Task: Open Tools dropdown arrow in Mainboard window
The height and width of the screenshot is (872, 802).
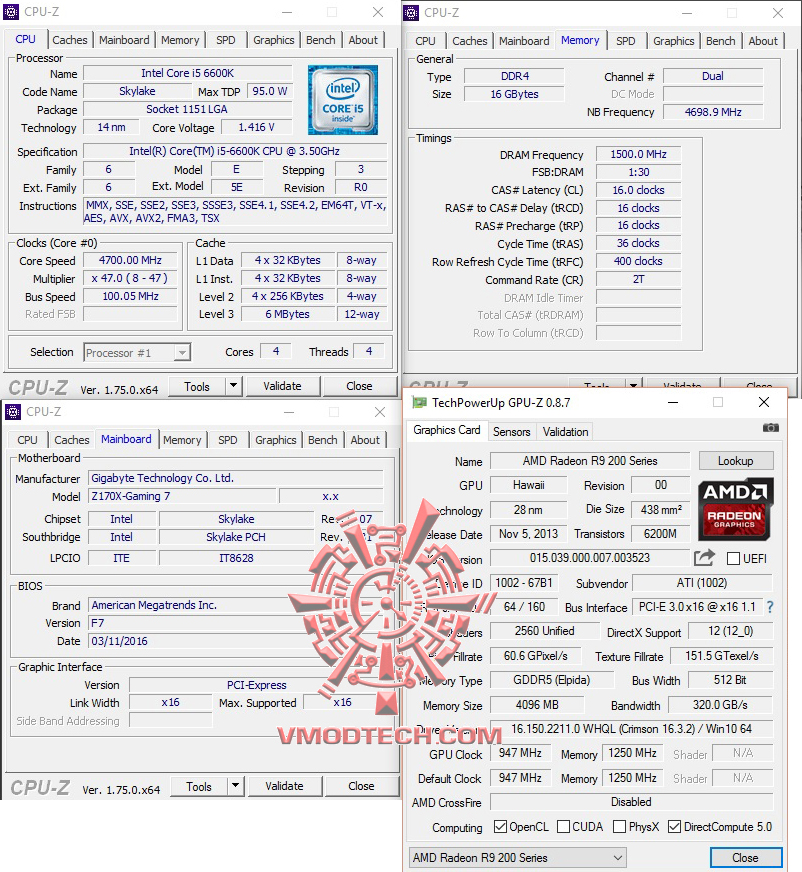Action: point(235,785)
